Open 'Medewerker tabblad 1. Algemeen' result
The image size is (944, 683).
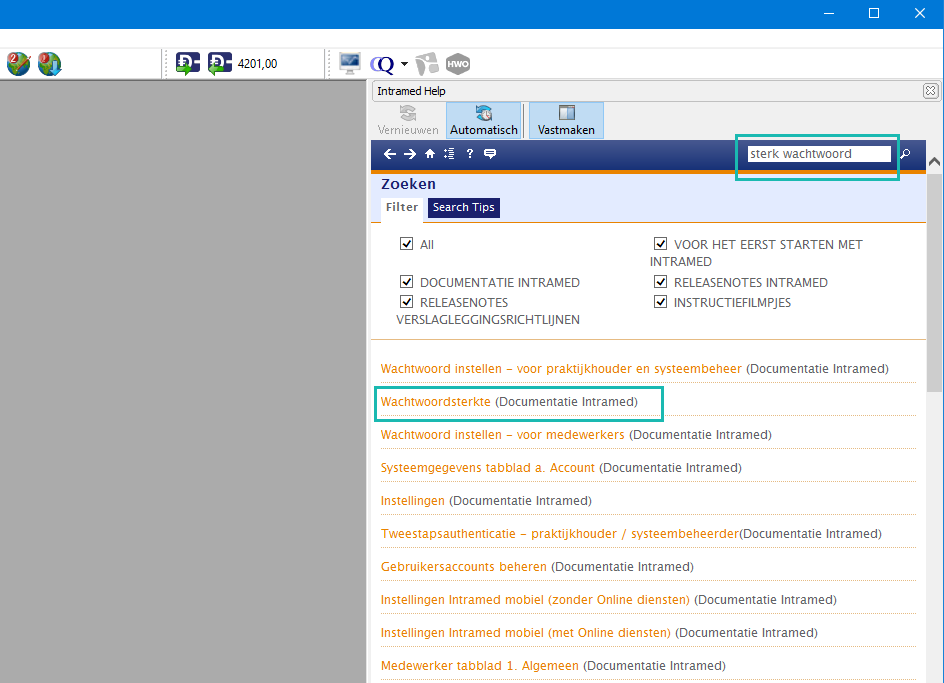point(480,666)
